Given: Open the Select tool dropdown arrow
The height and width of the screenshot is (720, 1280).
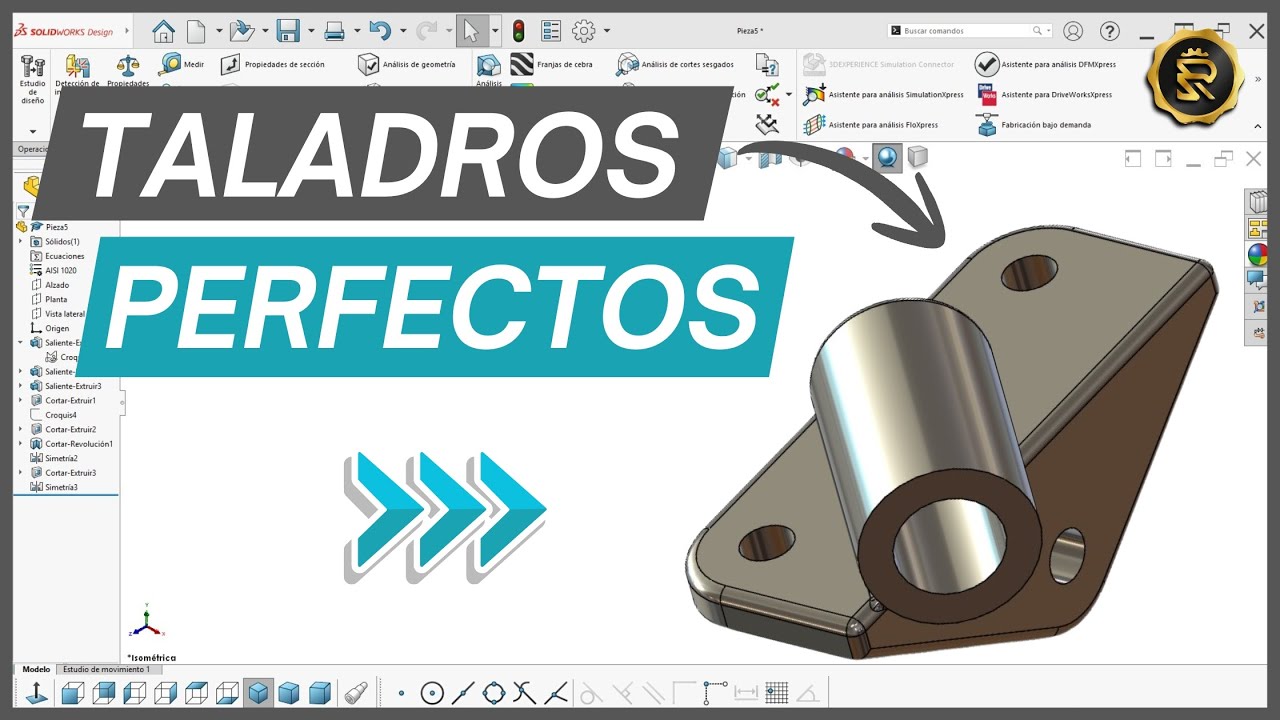Looking at the screenshot, I should tap(494, 31).
